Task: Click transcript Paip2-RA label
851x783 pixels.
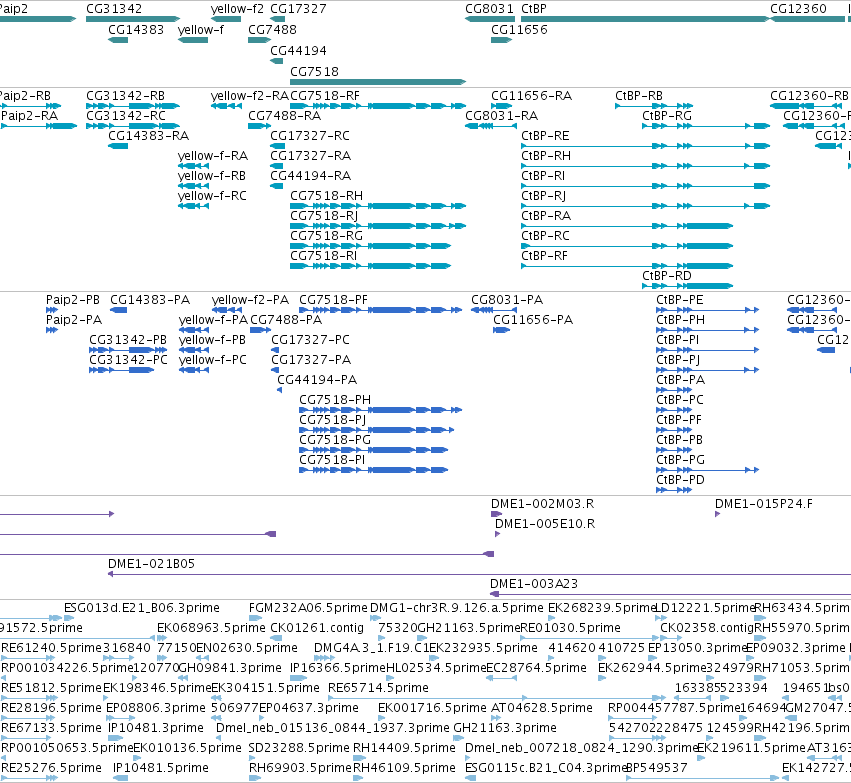Action: 29,116
